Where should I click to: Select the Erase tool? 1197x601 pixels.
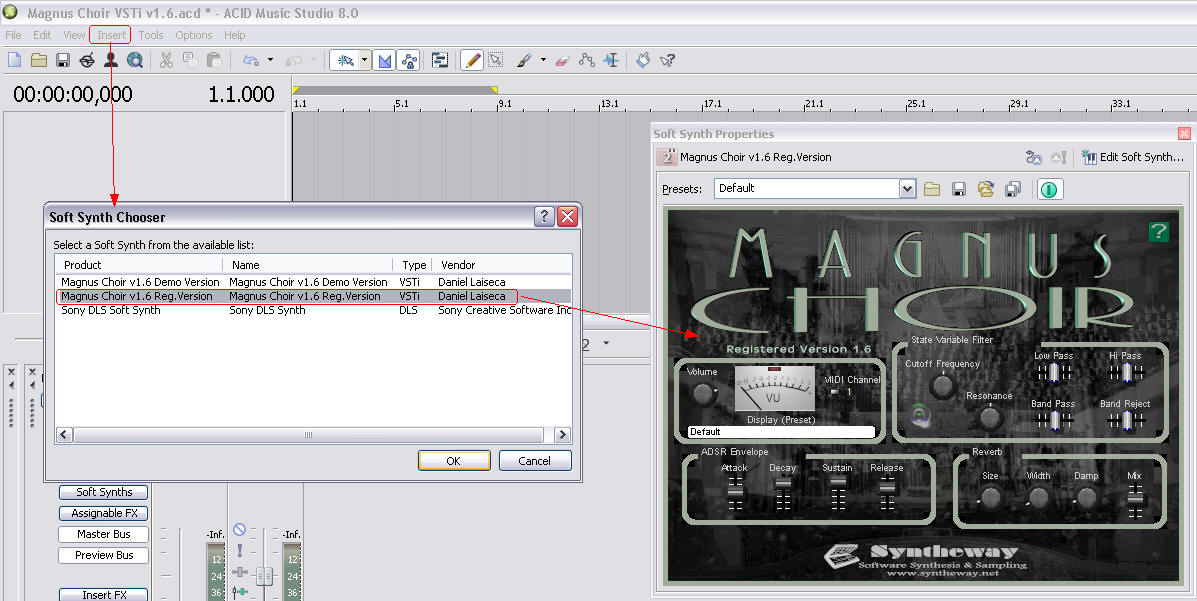pyautogui.click(x=563, y=60)
